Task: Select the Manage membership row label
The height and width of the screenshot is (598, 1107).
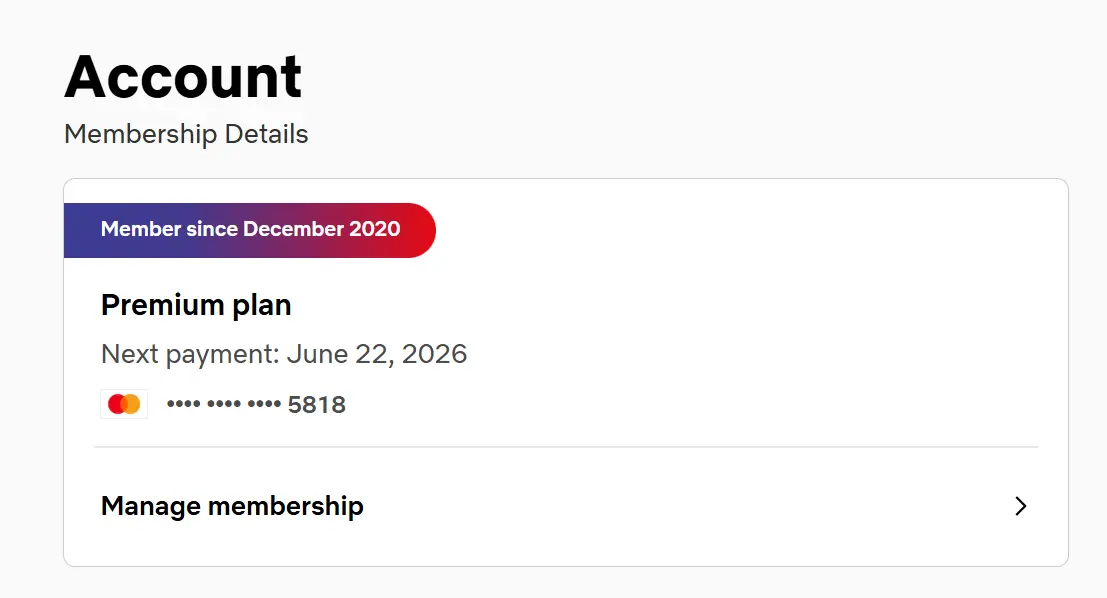Action: coord(232,506)
